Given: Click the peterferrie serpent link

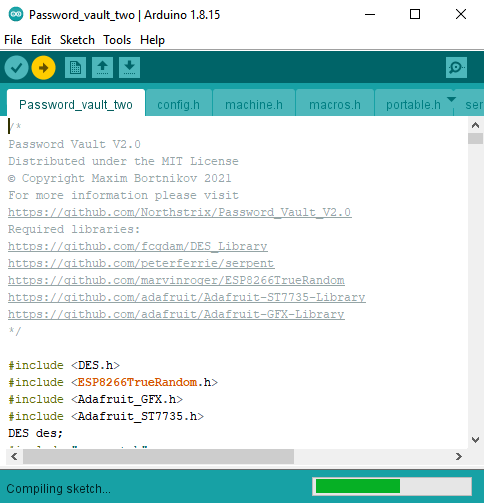Looking at the screenshot, I should coord(141,263).
